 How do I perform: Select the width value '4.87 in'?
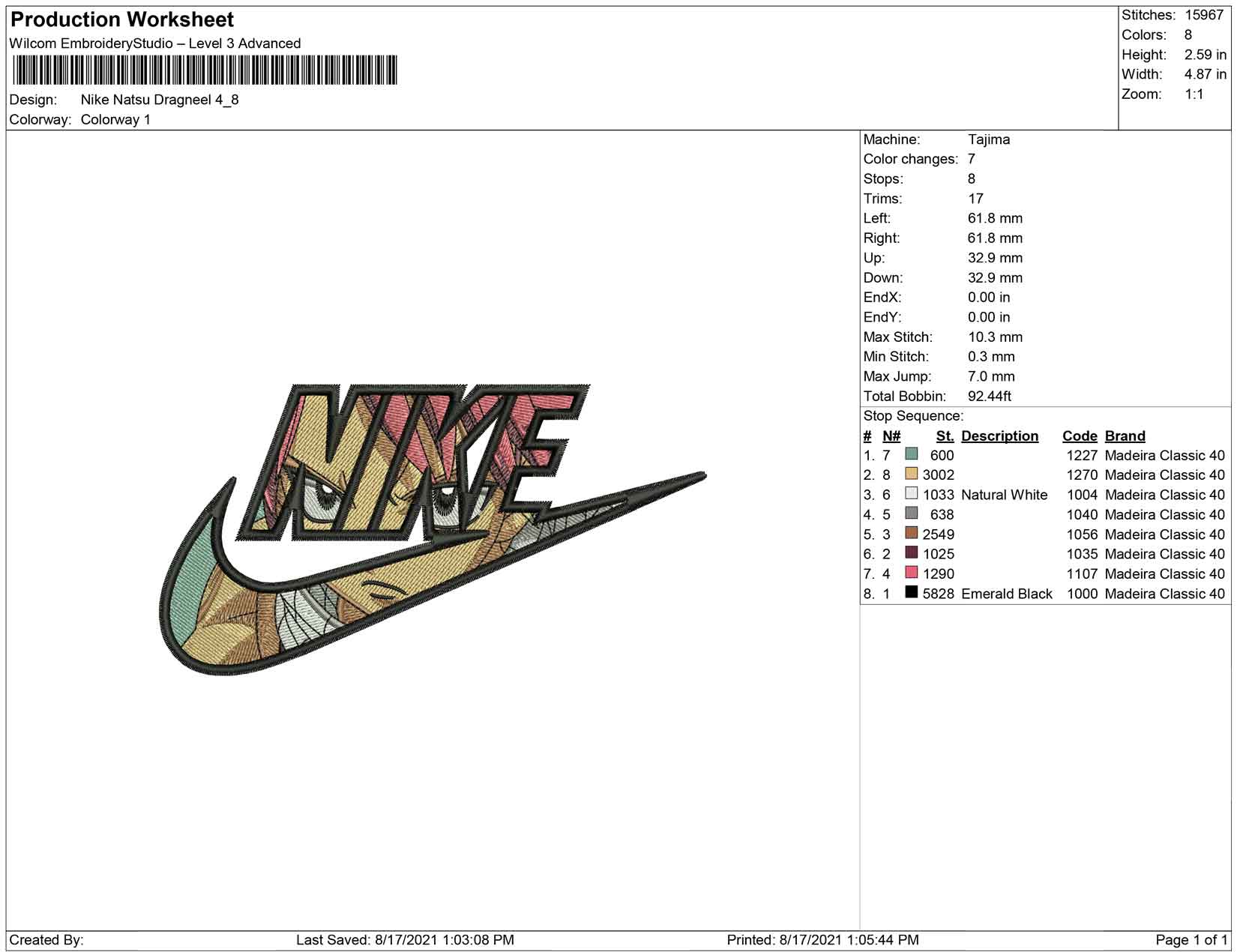pos(1206,74)
